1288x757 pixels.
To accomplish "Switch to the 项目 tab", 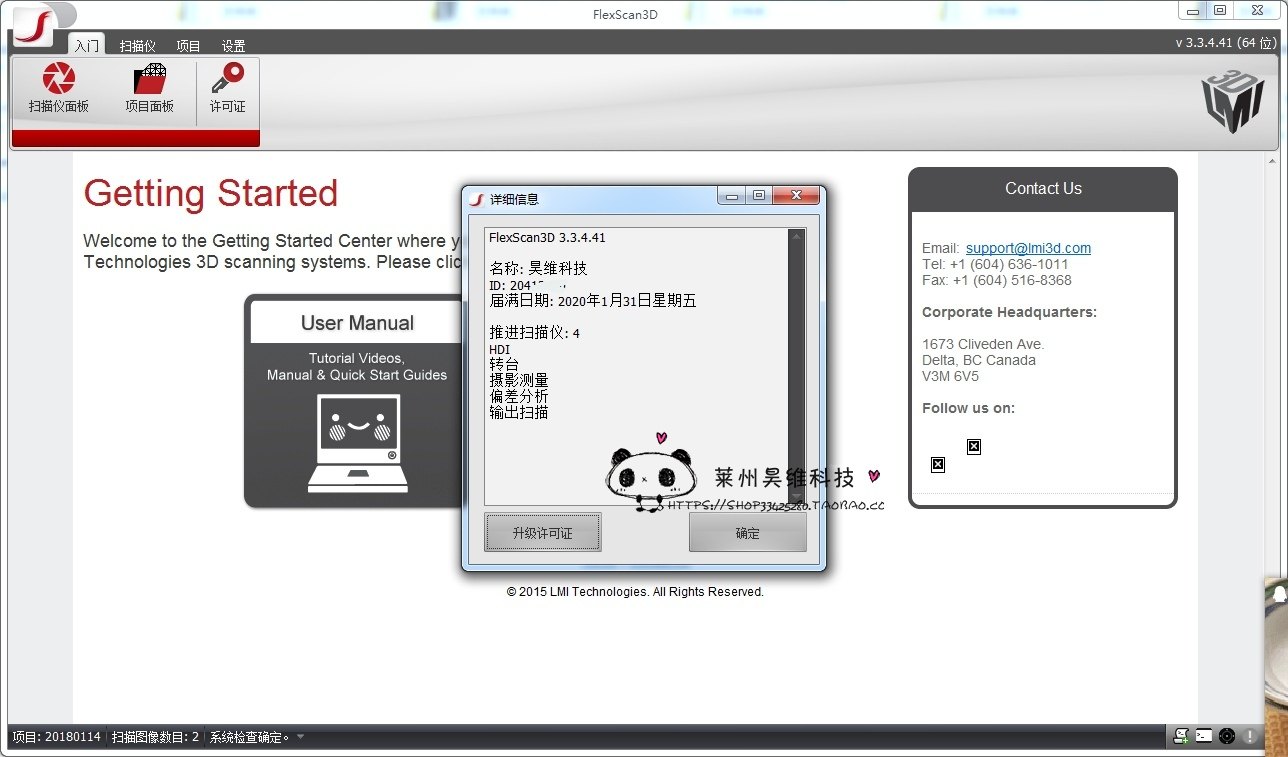I will pos(188,46).
